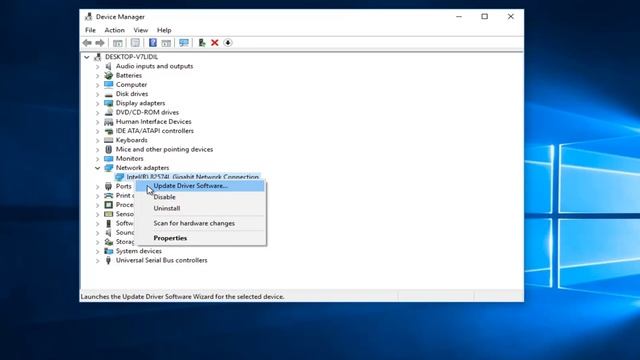
Task: Click the red X Uninstall toolbar icon
Action: 215,43
